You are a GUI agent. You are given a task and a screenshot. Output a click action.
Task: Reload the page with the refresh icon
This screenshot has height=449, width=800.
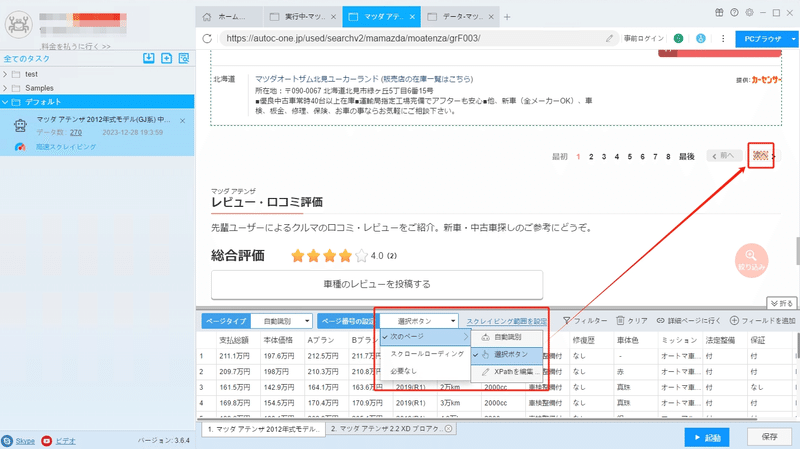[207, 38]
